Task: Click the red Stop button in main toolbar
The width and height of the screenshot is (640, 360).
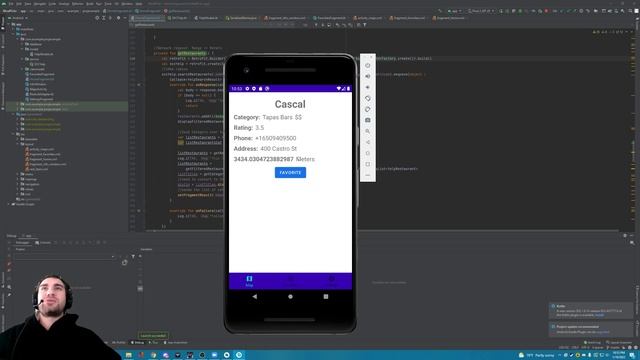Action: (546, 11)
